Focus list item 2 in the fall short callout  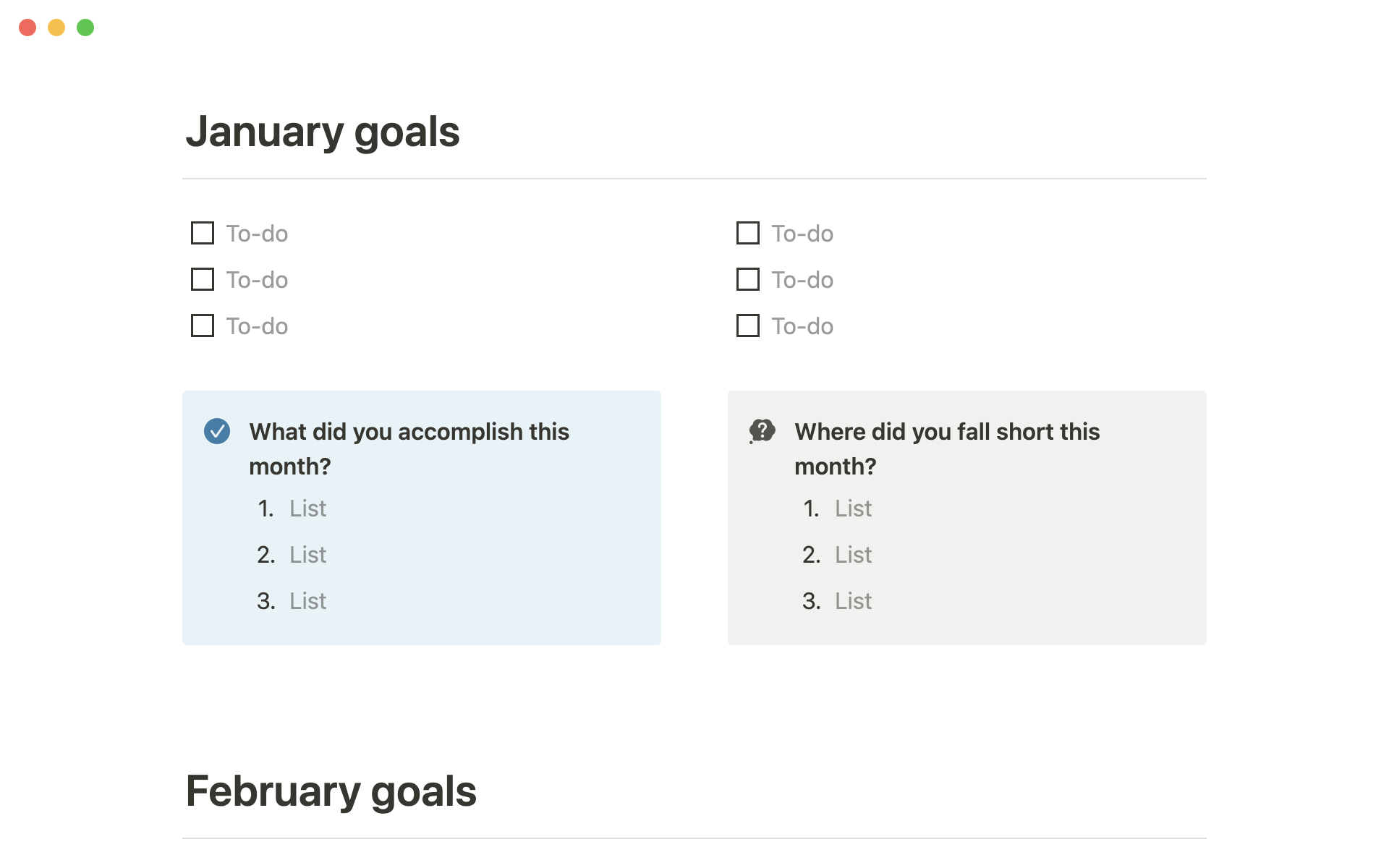(854, 555)
